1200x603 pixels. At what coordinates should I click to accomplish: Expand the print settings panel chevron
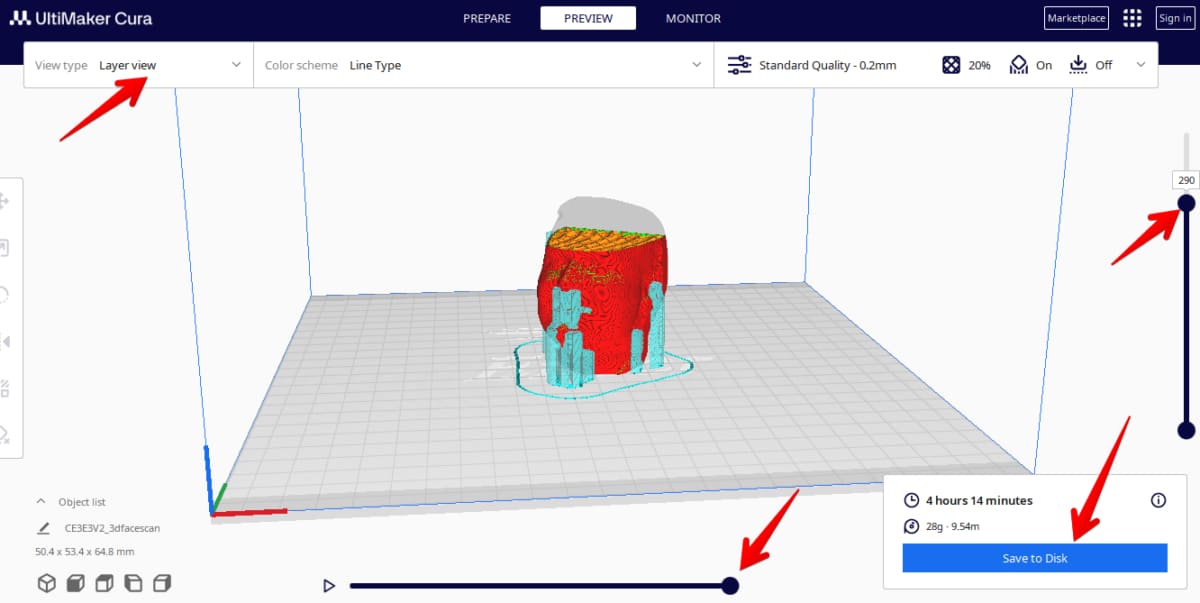point(1141,65)
